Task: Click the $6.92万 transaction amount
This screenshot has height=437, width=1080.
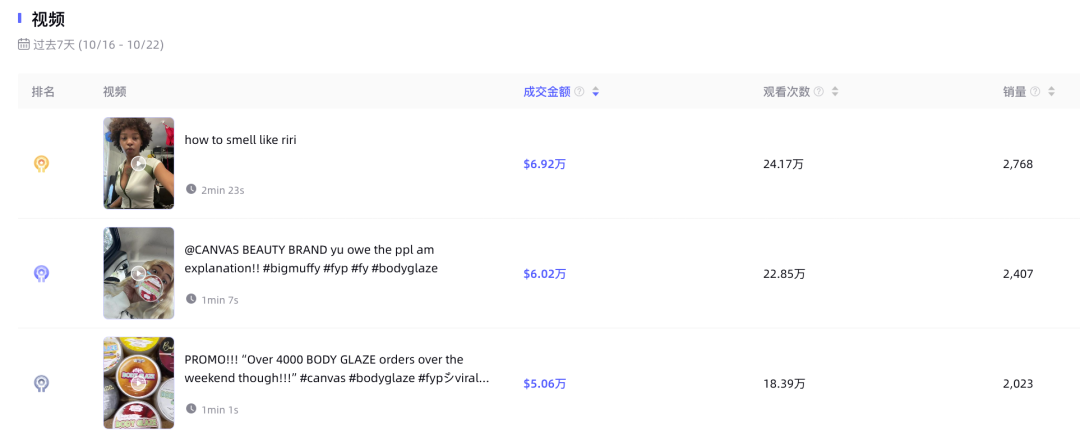Action: [544, 164]
